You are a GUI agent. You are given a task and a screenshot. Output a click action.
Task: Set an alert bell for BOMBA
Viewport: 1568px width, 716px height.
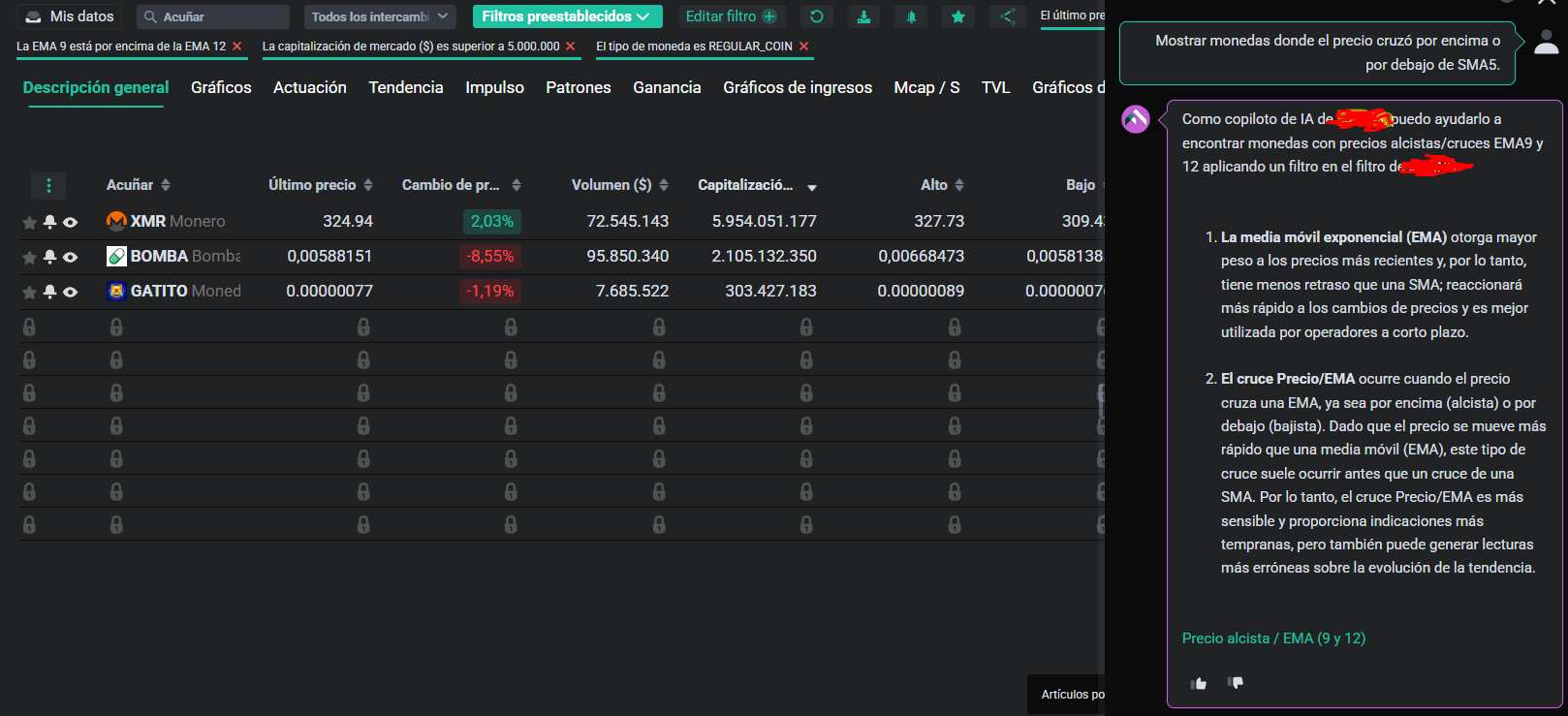(x=49, y=257)
